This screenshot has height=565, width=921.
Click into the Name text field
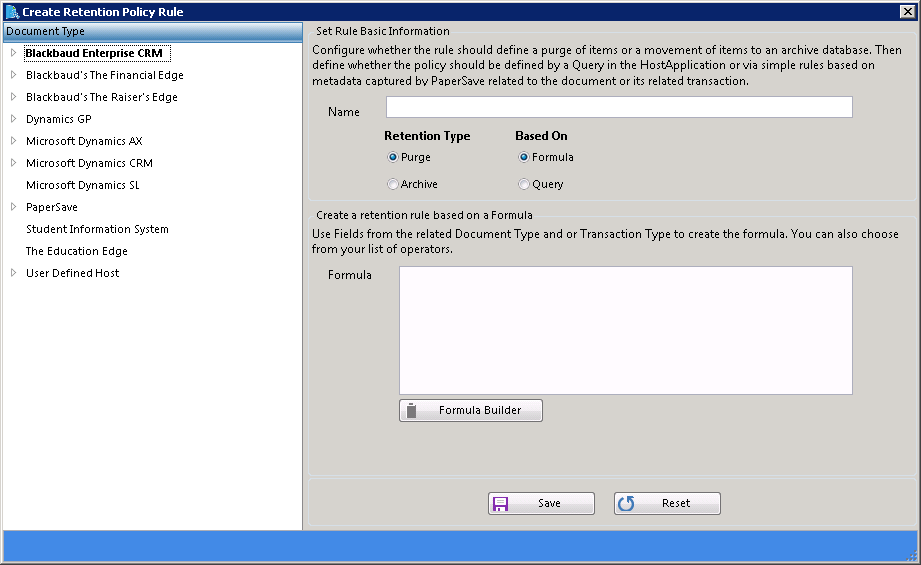click(619, 107)
